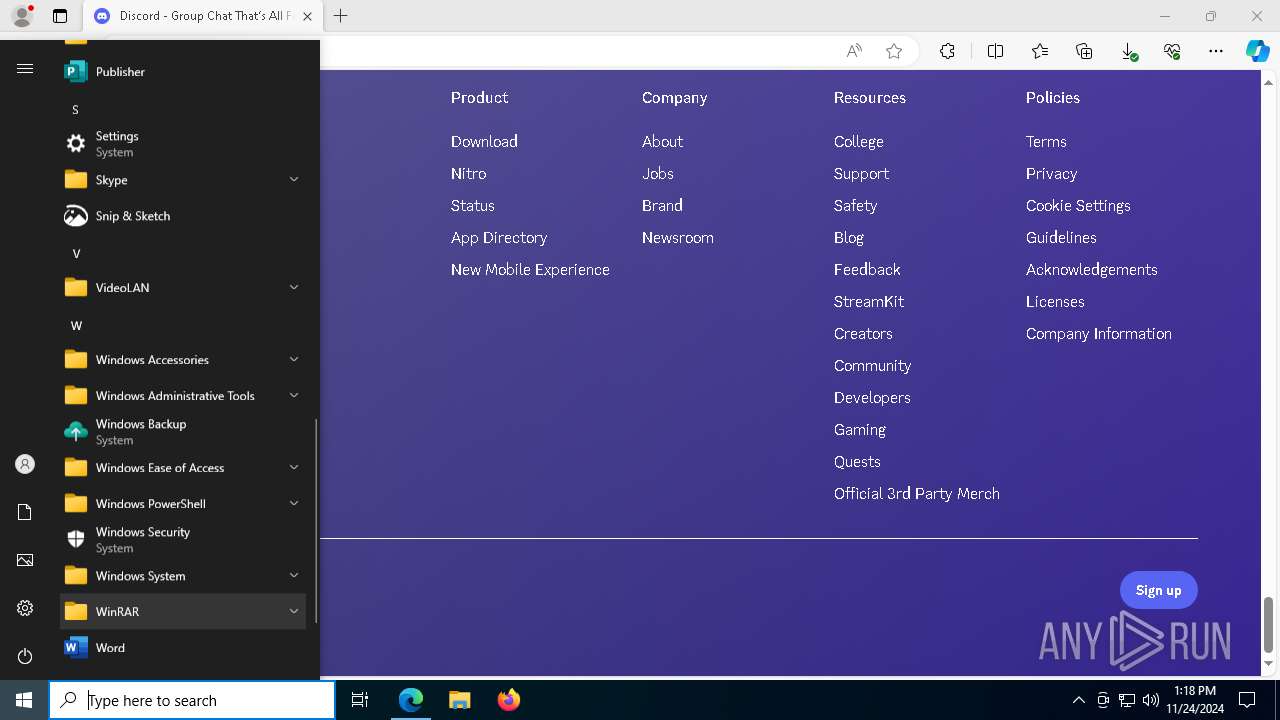1280x720 pixels.
Task: Click the Type here to search box
Action: point(192,700)
